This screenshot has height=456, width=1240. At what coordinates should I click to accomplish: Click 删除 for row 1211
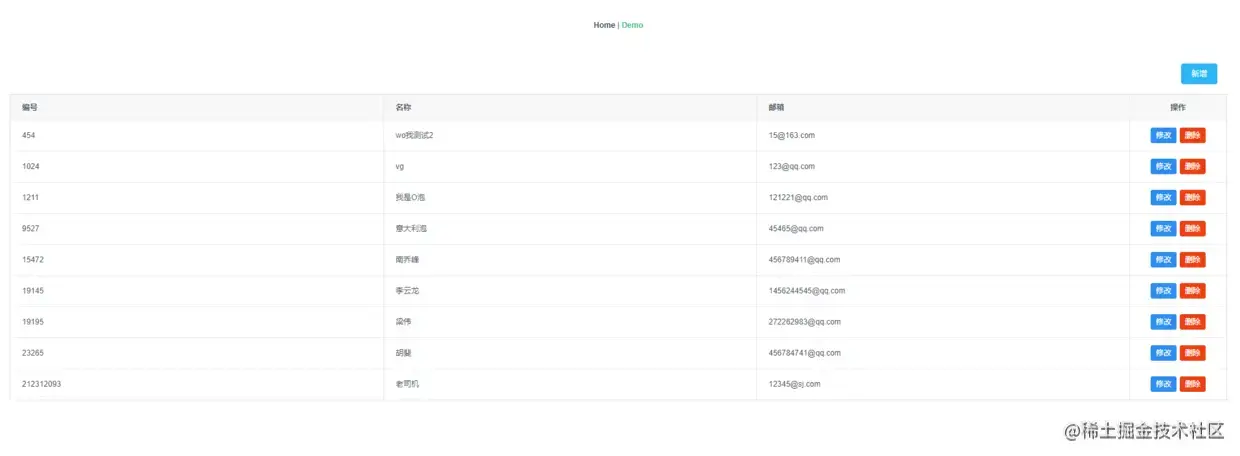[1192, 197]
